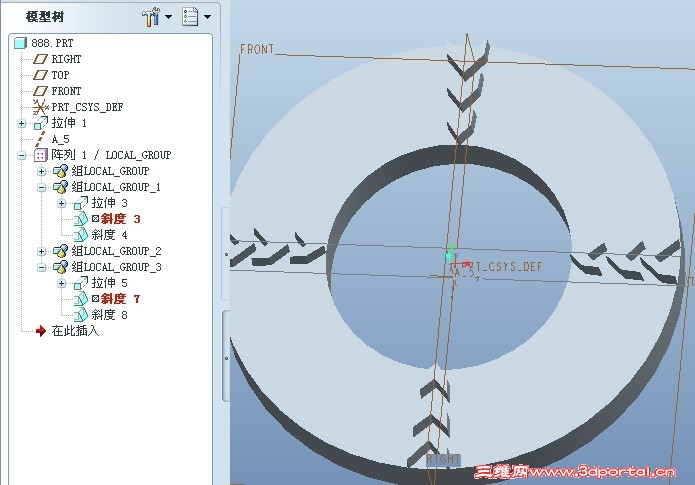This screenshot has width=695, height=485.
Task: Click the 斜度 4 draft feature icon
Action: [81, 235]
